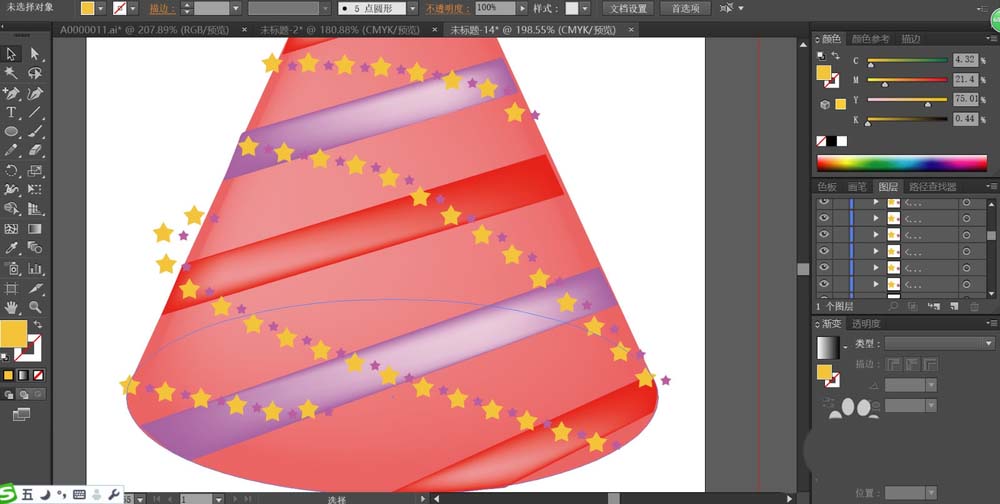Select the Shape Builder tool

11,209
